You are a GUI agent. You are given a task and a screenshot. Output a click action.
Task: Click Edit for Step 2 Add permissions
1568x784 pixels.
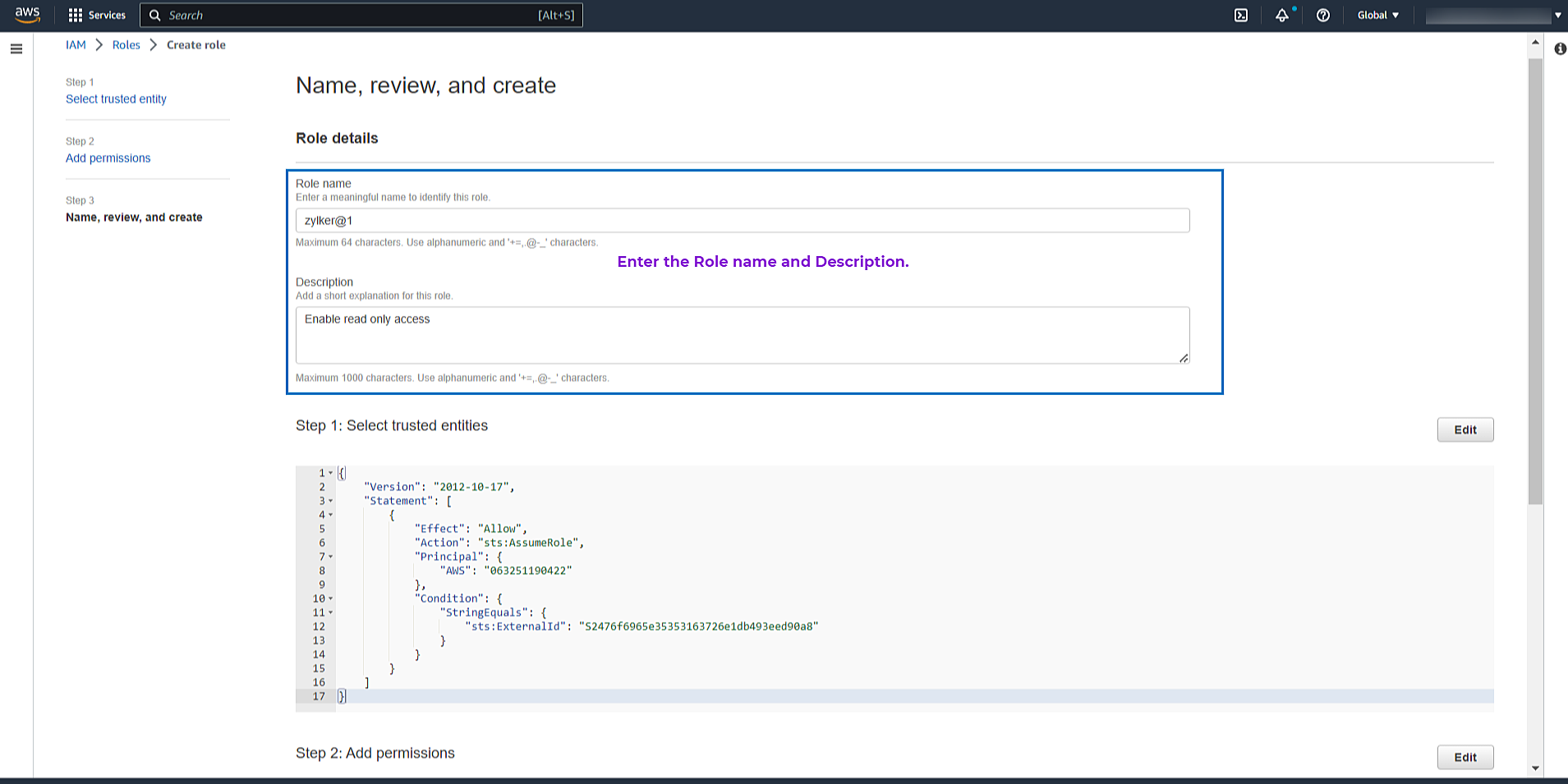pos(1465,757)
